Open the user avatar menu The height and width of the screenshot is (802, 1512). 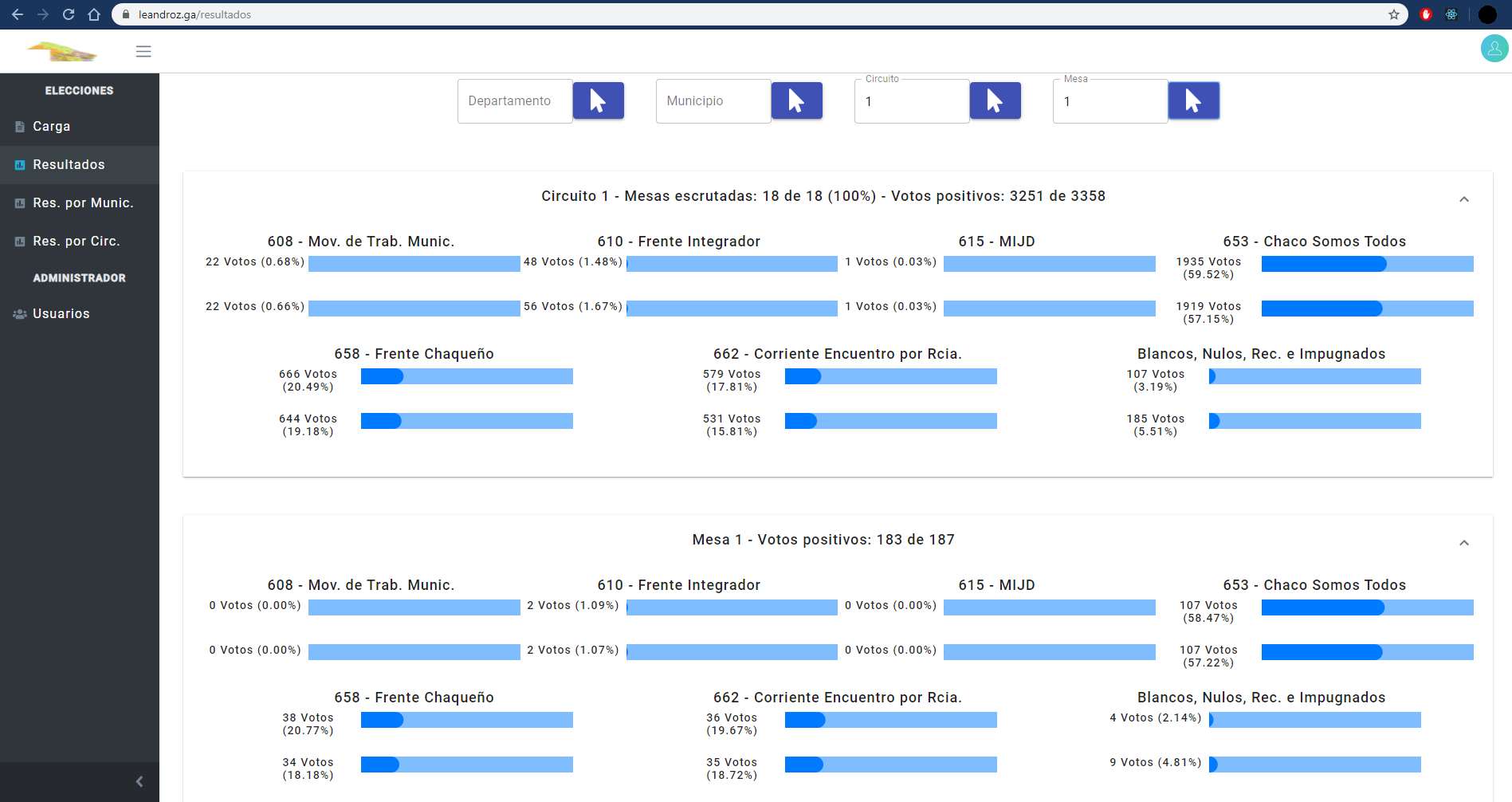(1494, 49)
